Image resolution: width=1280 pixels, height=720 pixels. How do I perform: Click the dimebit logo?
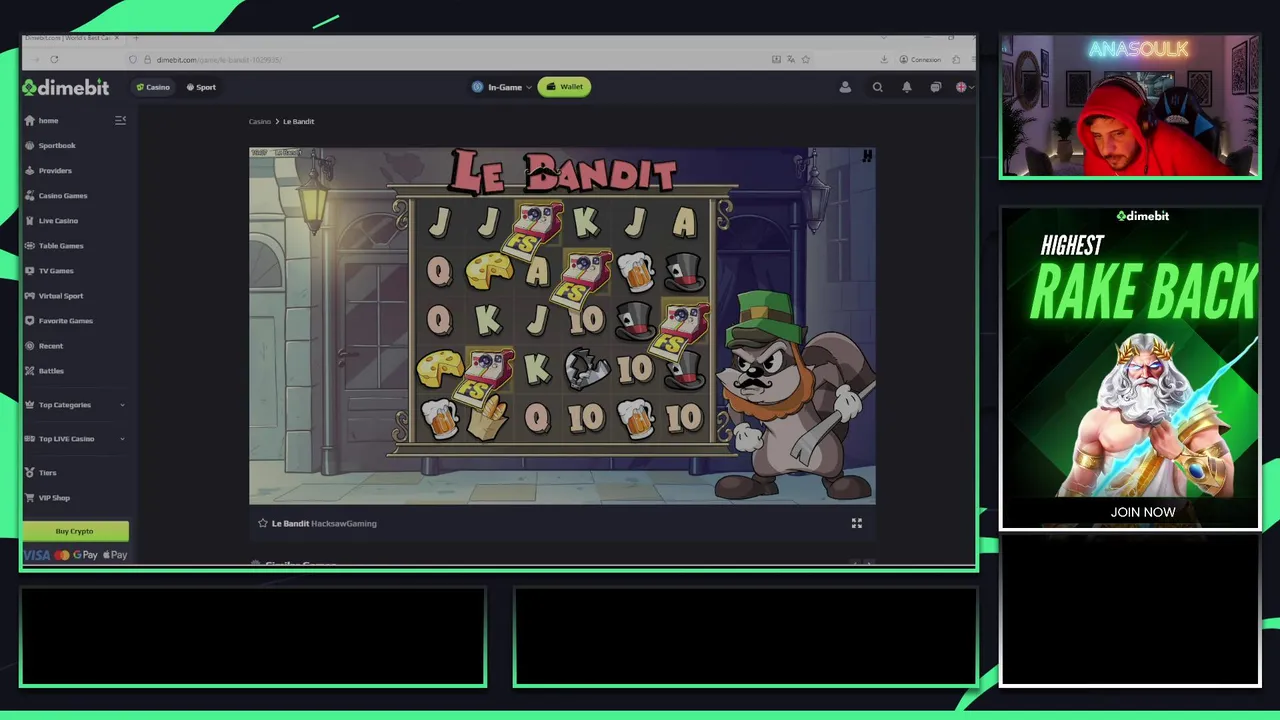coord(66,87)
